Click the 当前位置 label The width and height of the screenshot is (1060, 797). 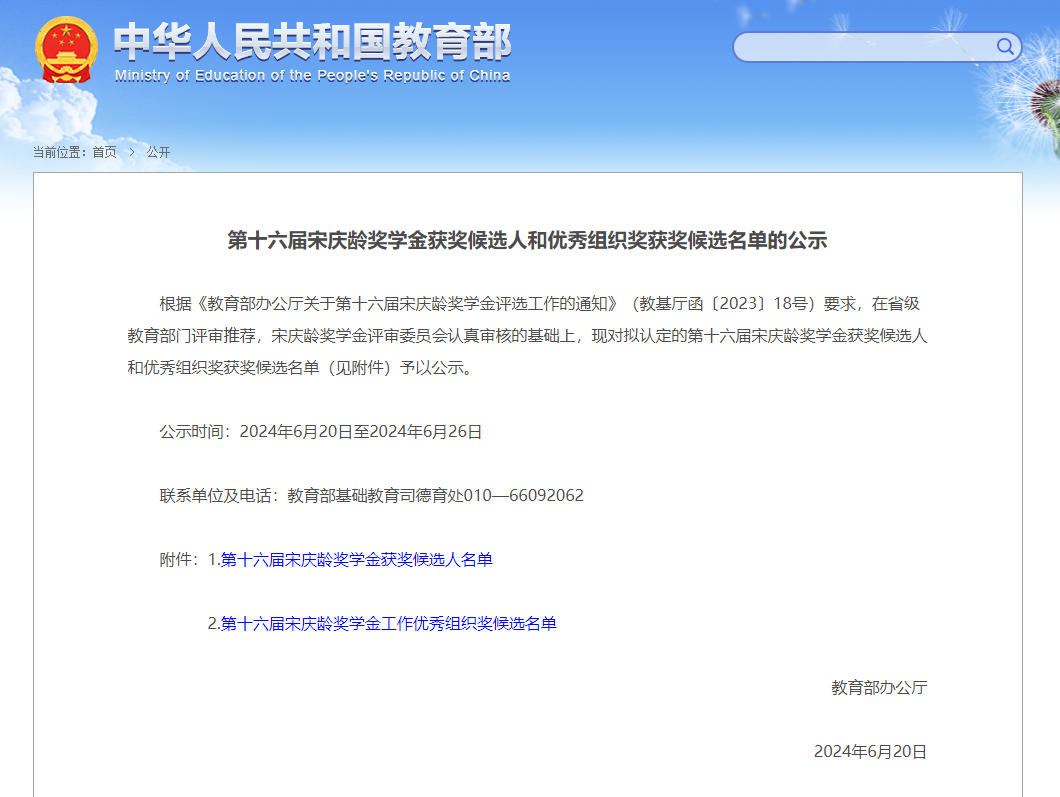pyautogui.click(x=59, y=152)
